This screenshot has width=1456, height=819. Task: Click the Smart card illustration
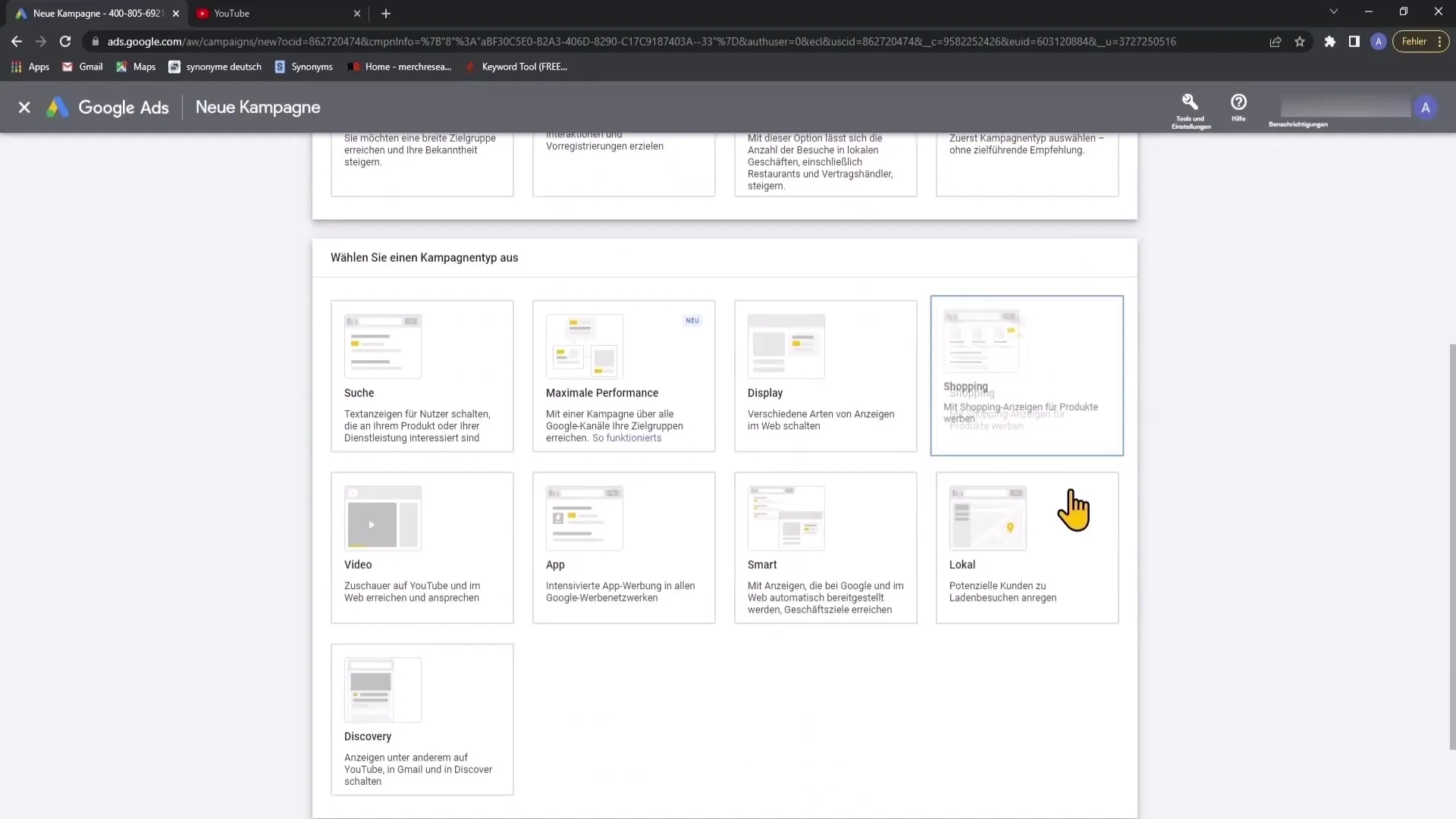786,518
